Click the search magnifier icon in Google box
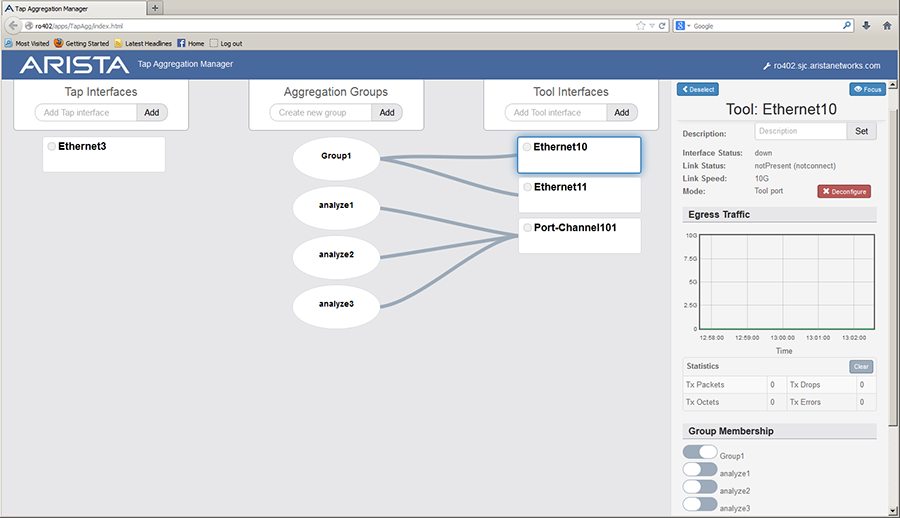 [847, 26]
